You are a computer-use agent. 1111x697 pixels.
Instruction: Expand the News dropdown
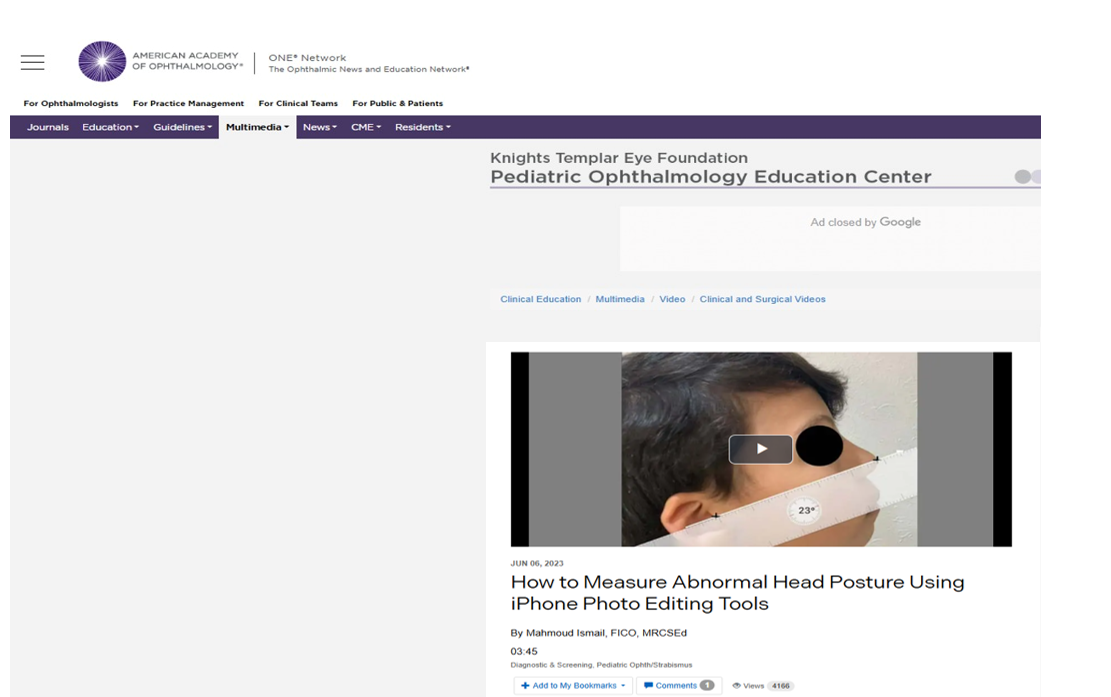pos(320,128)
